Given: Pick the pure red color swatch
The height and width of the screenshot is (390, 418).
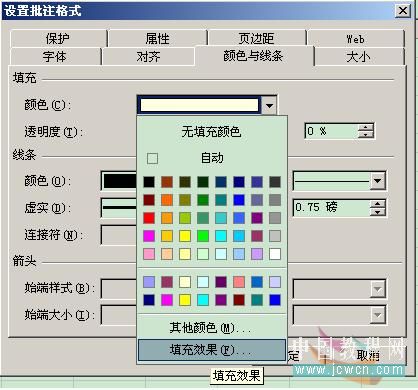Looking at the screenshot, I should coord(149,218).
